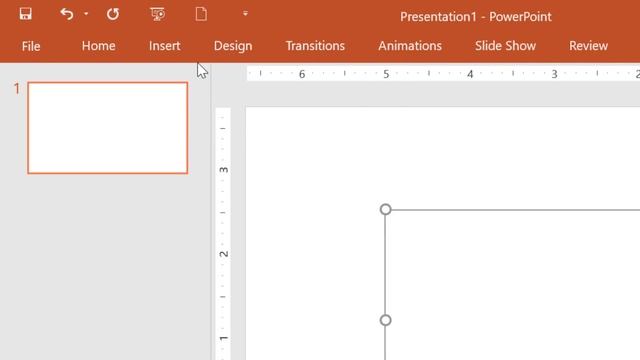Open the Insert ribbon tab
Image resolution: width=640 pixels, height=360 pixels.
tap(164, 46)
